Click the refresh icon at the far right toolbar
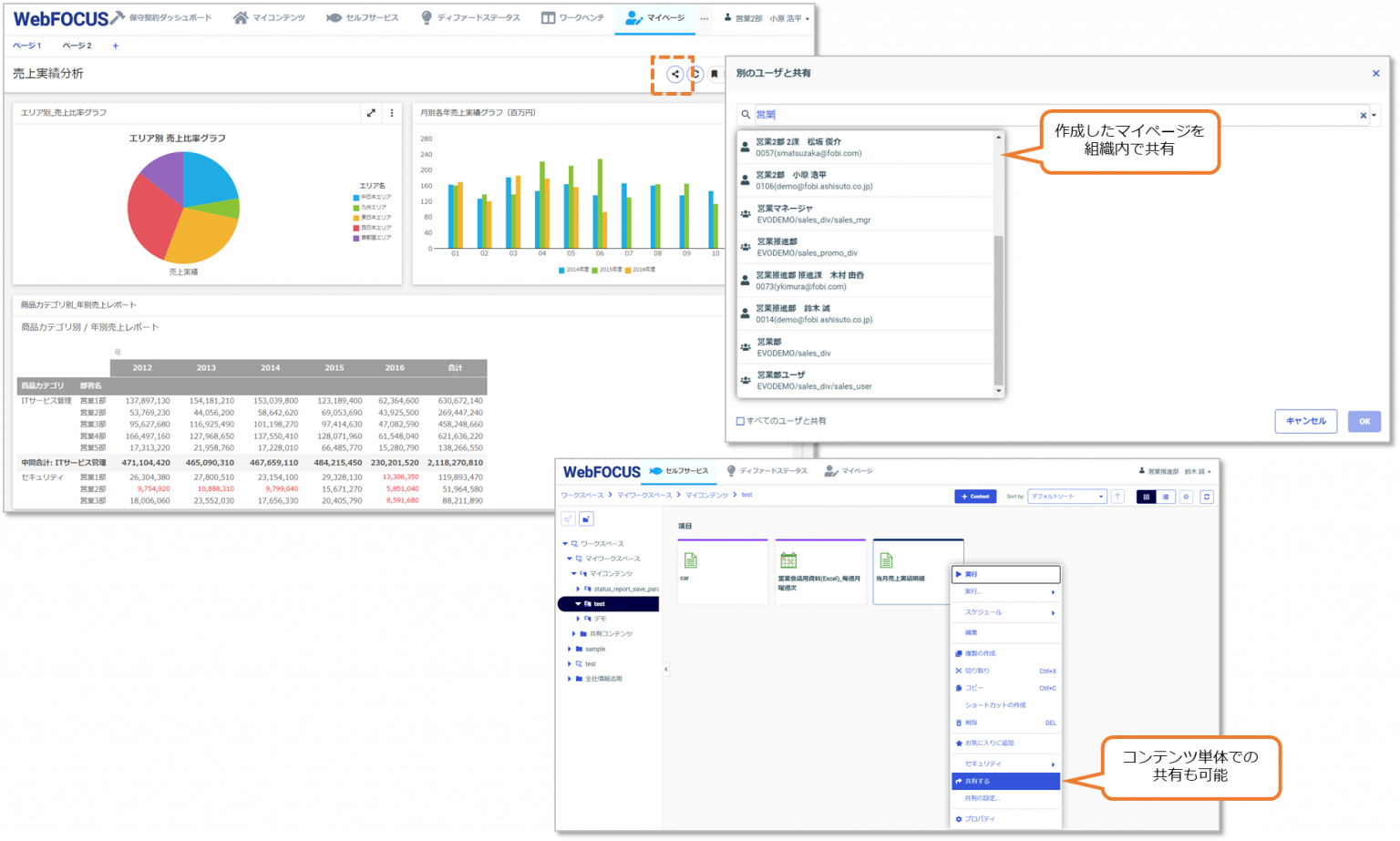Image resolution: width=1400 pixels, height=841 pixels. [1207, 497]
